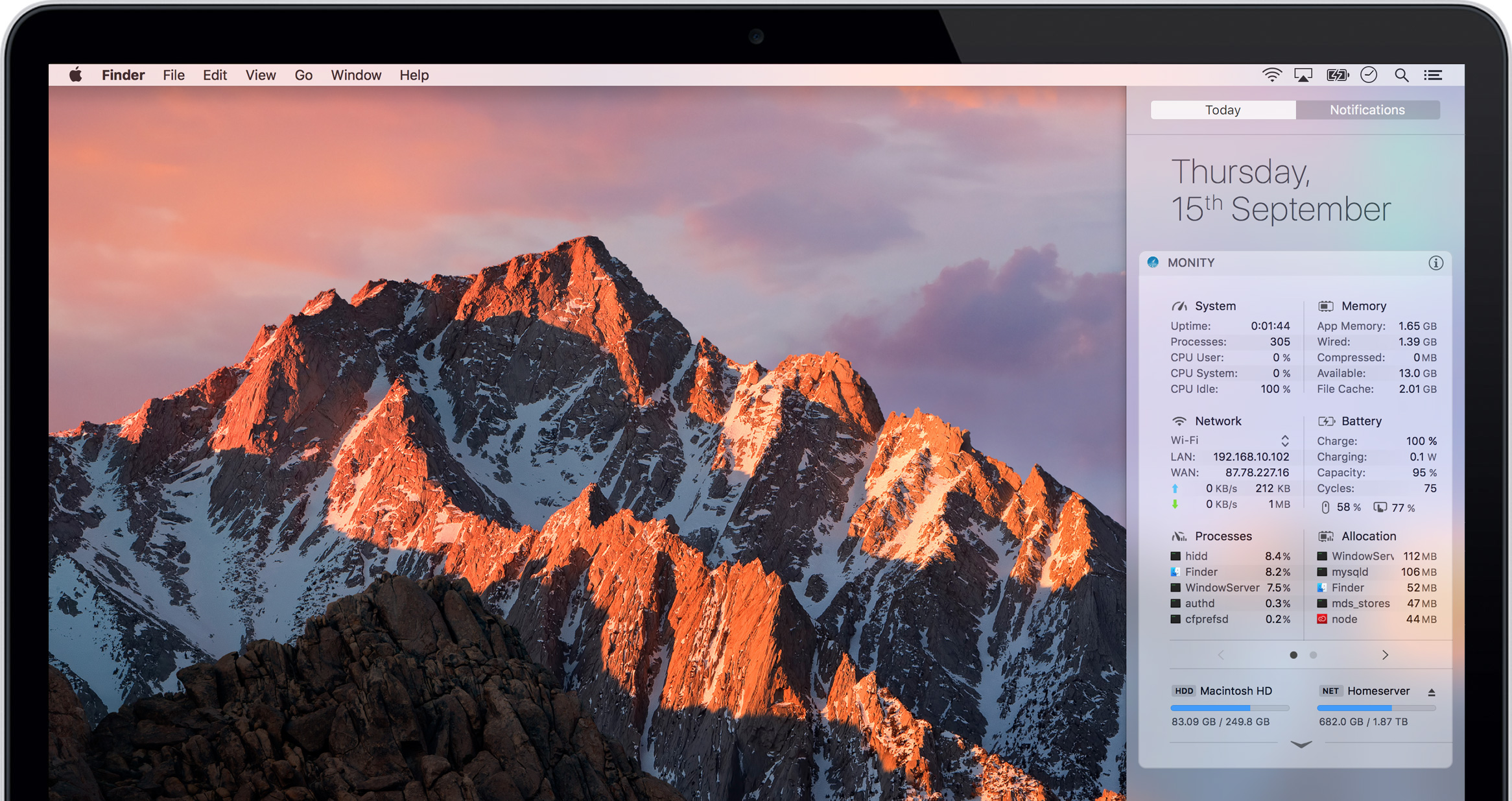Viewport: 1512px width, 801px height.
Task: Click the Uptime value 0:01:44
Action: tap(1270, 326)
